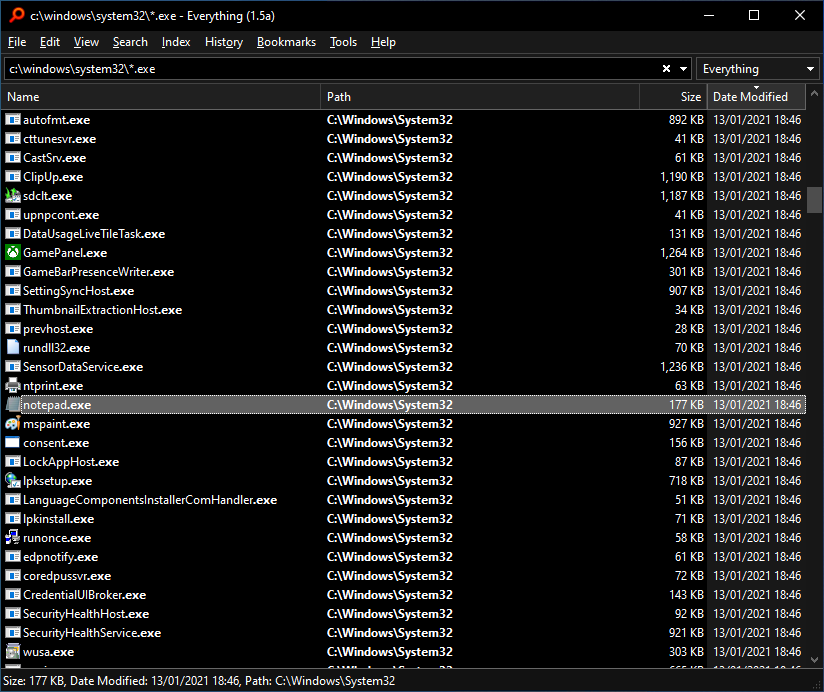Click the lpkinstall.exe file icon

click(13, 519)
